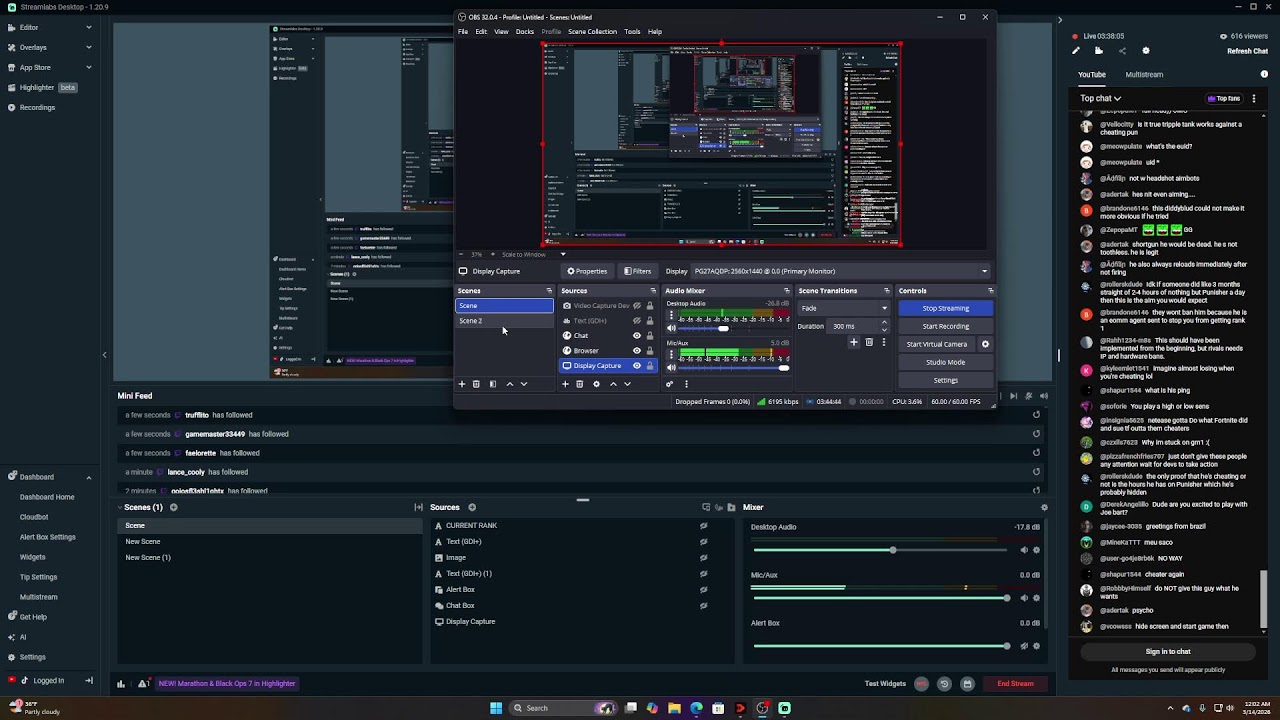Open the notifications warning icon in footer
Image resolution: width=1280 pixels, height=720 pixels.
point(144,684)
